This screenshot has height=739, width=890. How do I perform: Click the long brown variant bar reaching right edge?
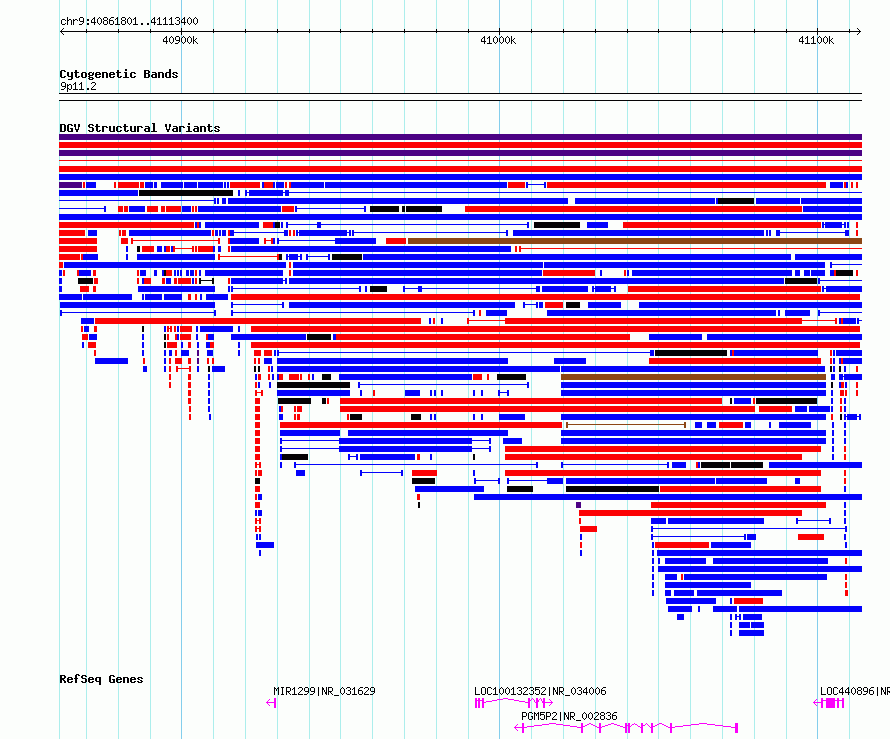(x=635, y=241)
